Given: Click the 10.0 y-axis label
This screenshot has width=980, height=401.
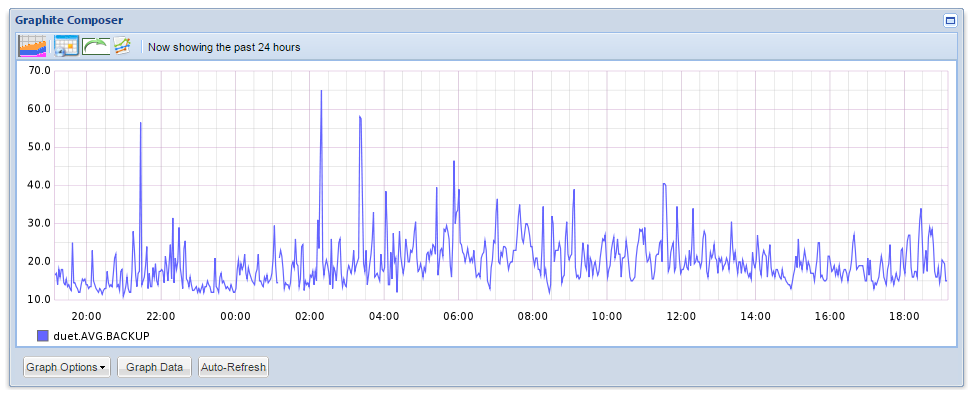Looking at the screenshot, I should coord(39,299).
